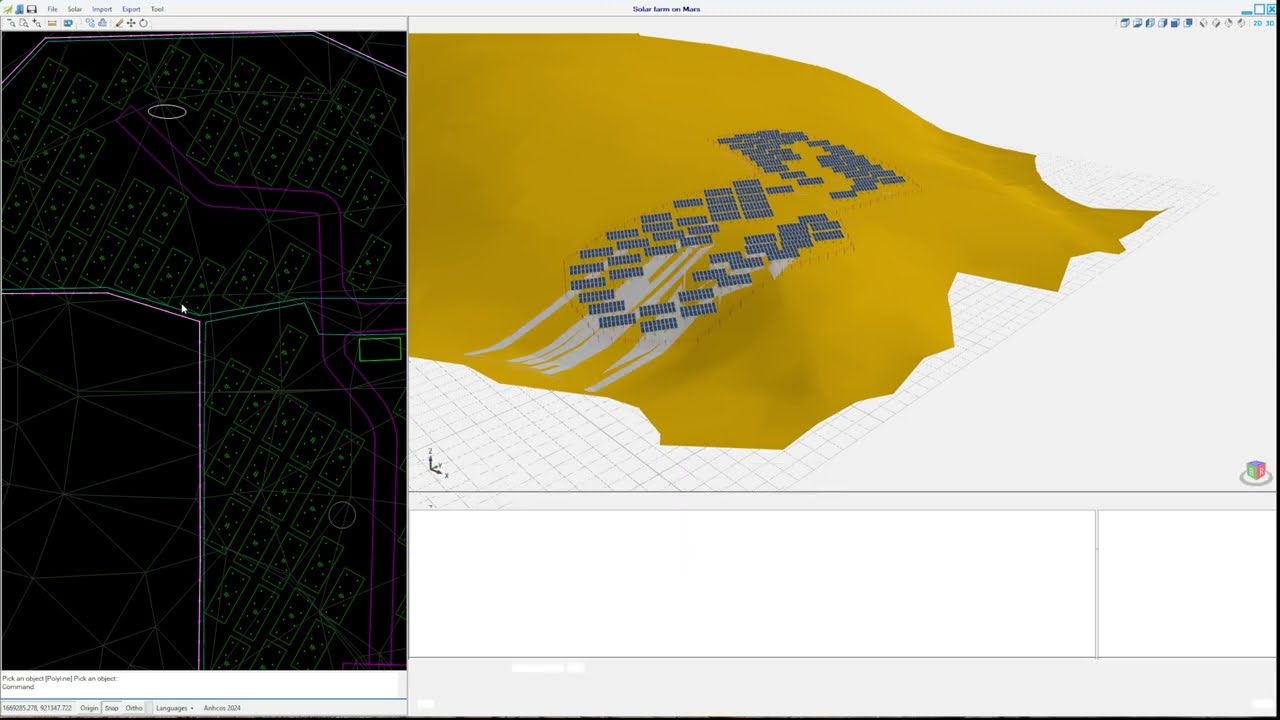Open the Tool menu

(x=157, y=9)
